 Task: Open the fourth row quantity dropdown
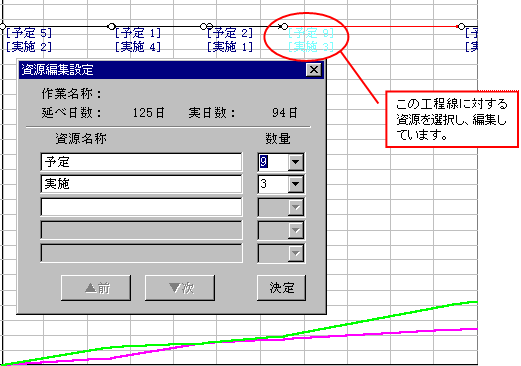(296, 230)
